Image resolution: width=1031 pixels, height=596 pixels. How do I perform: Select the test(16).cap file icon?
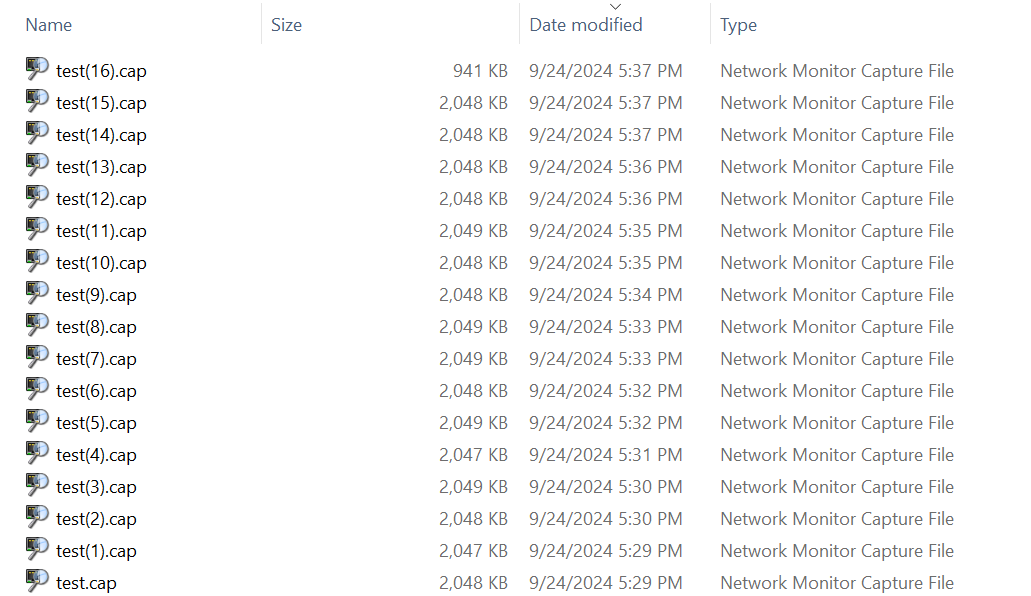click(x=37, y=69)
